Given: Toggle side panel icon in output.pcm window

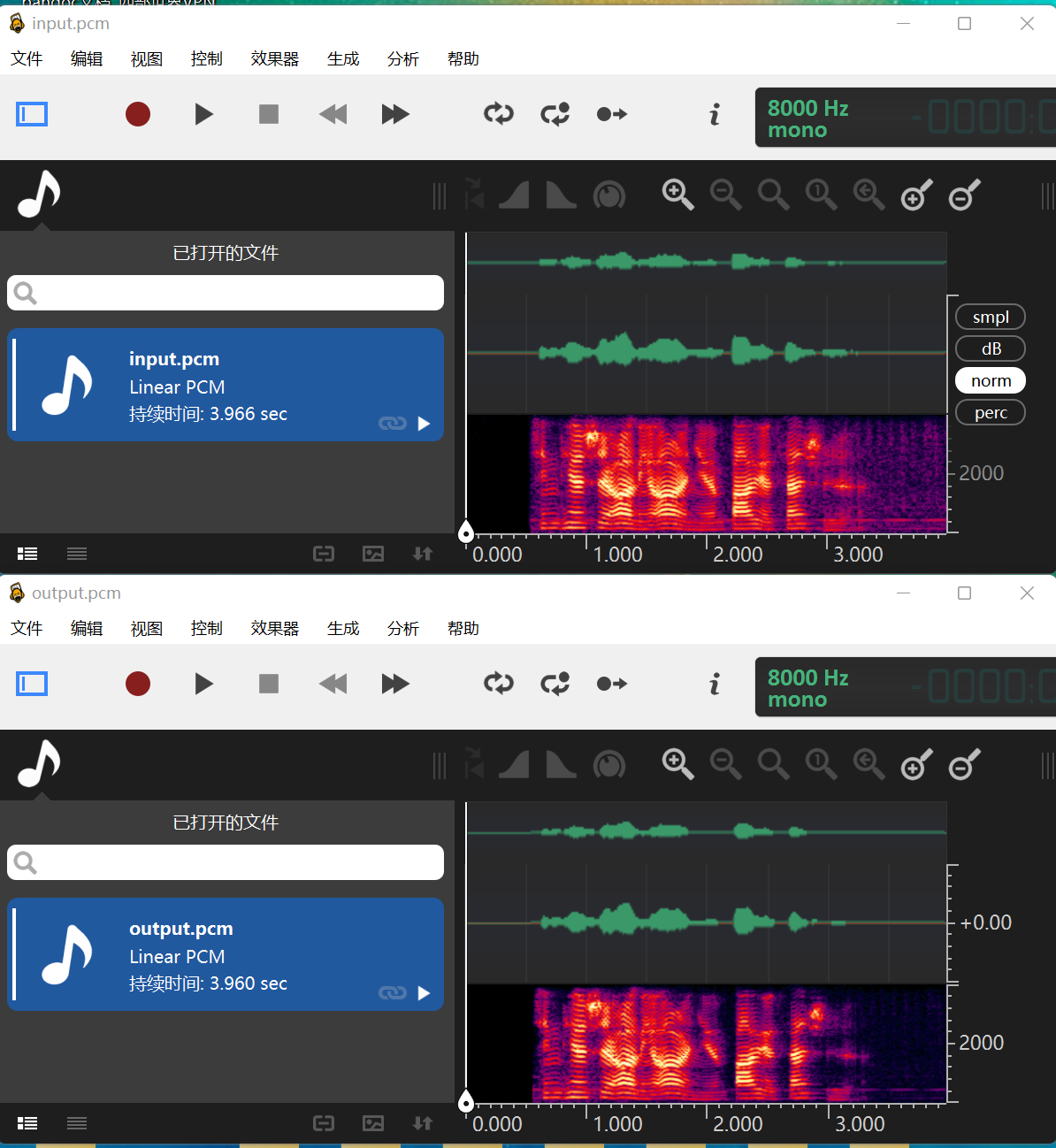Looking at the screenshot, I should [32, 684].
